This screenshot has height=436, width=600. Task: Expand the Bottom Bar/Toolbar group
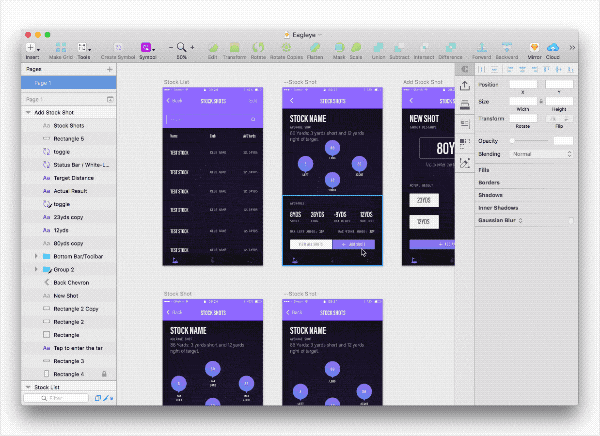(x=36, y=256)
